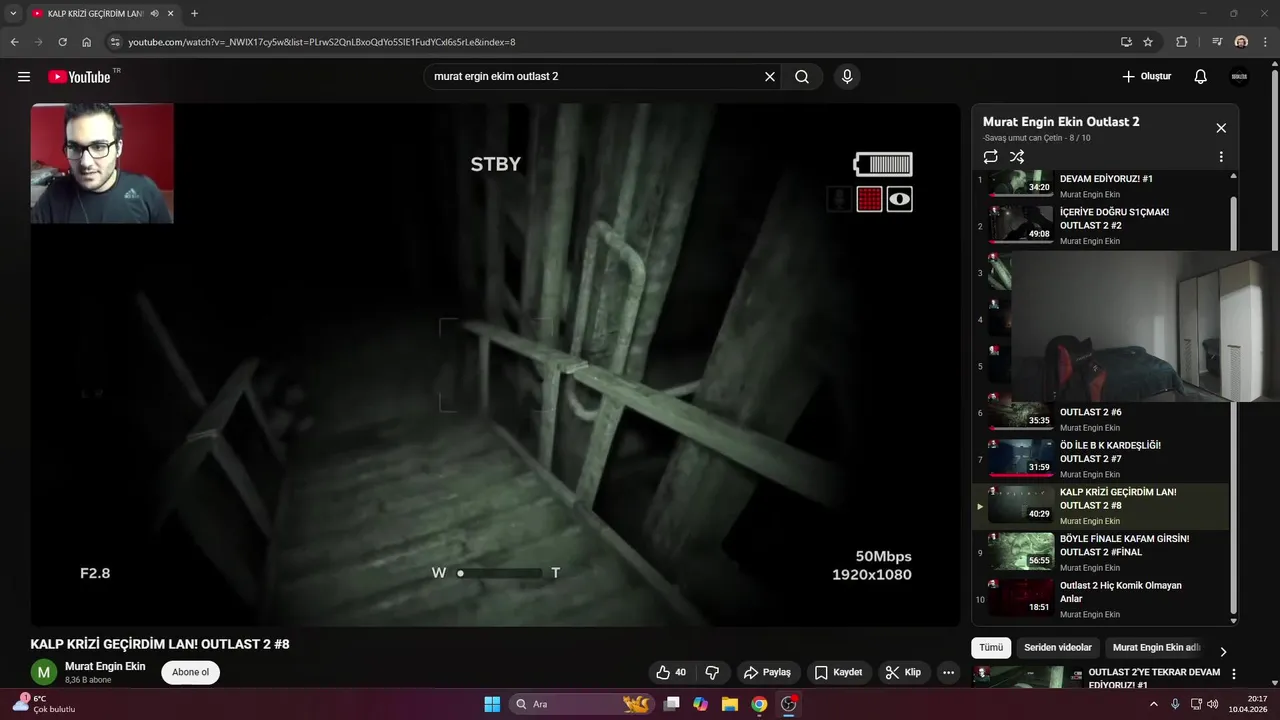
Task: Bookmark this page with star
Action: 1148,42
